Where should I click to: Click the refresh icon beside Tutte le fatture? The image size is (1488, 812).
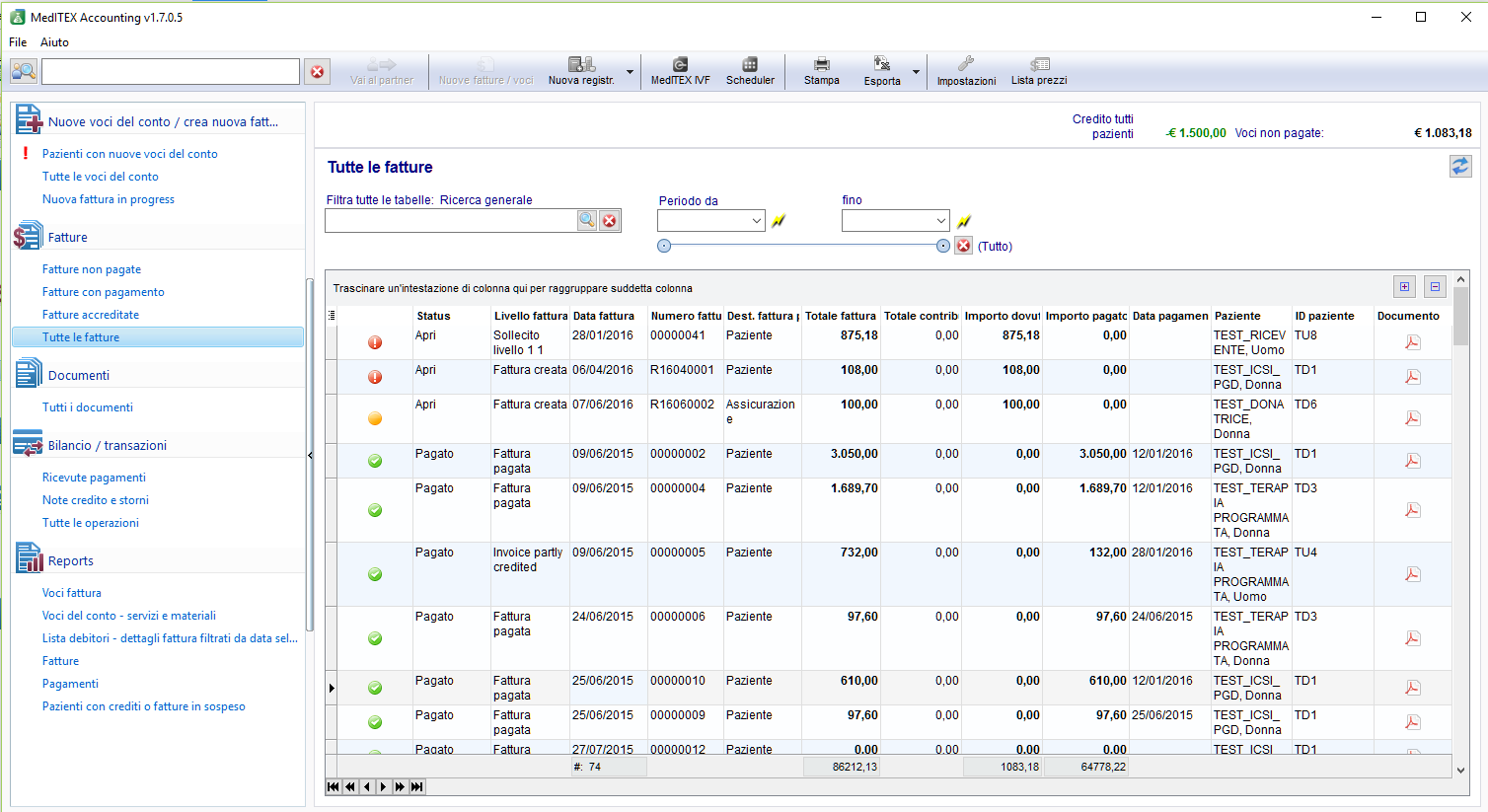[x=1460, y=166]
